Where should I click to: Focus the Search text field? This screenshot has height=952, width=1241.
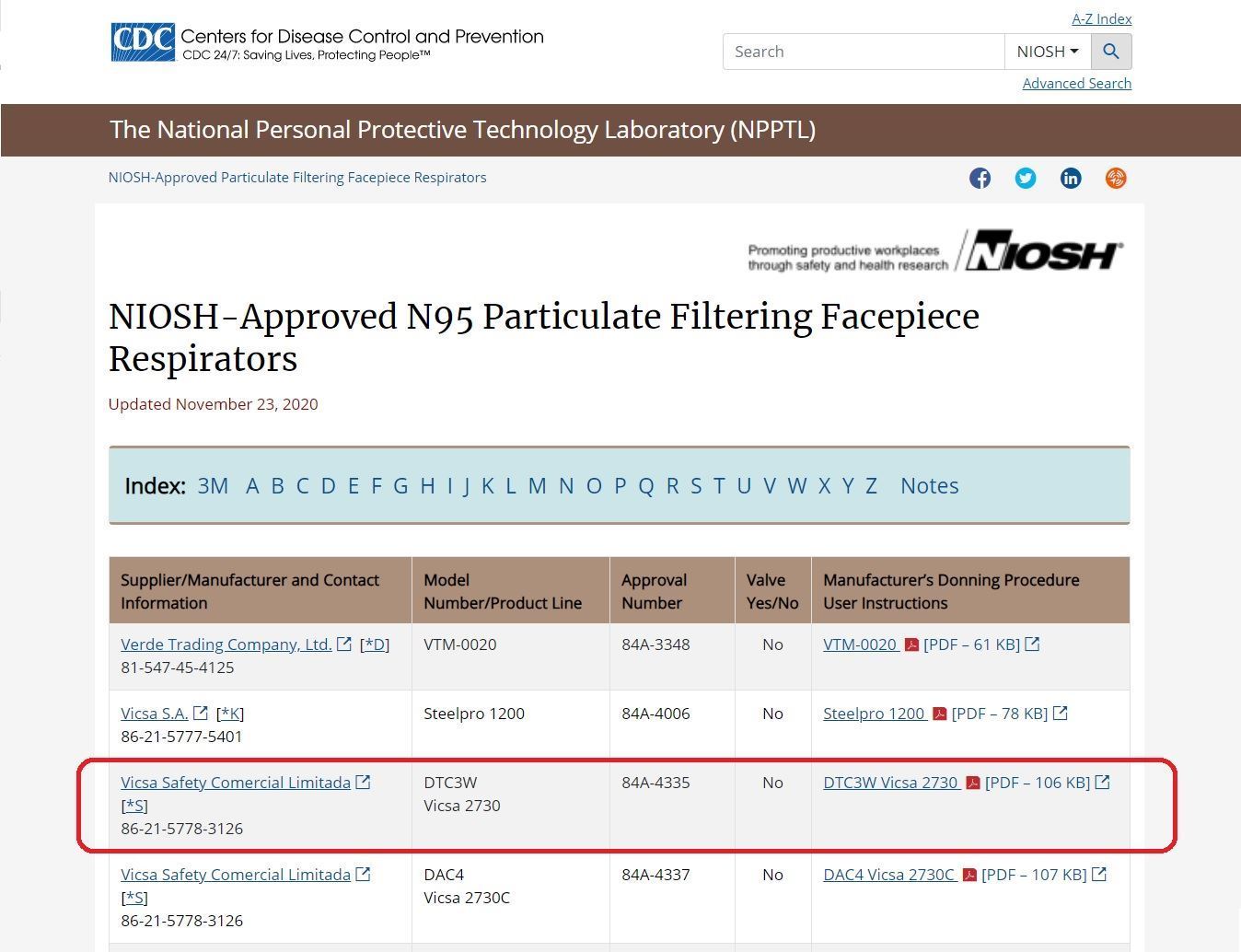[x=864, y=52]
